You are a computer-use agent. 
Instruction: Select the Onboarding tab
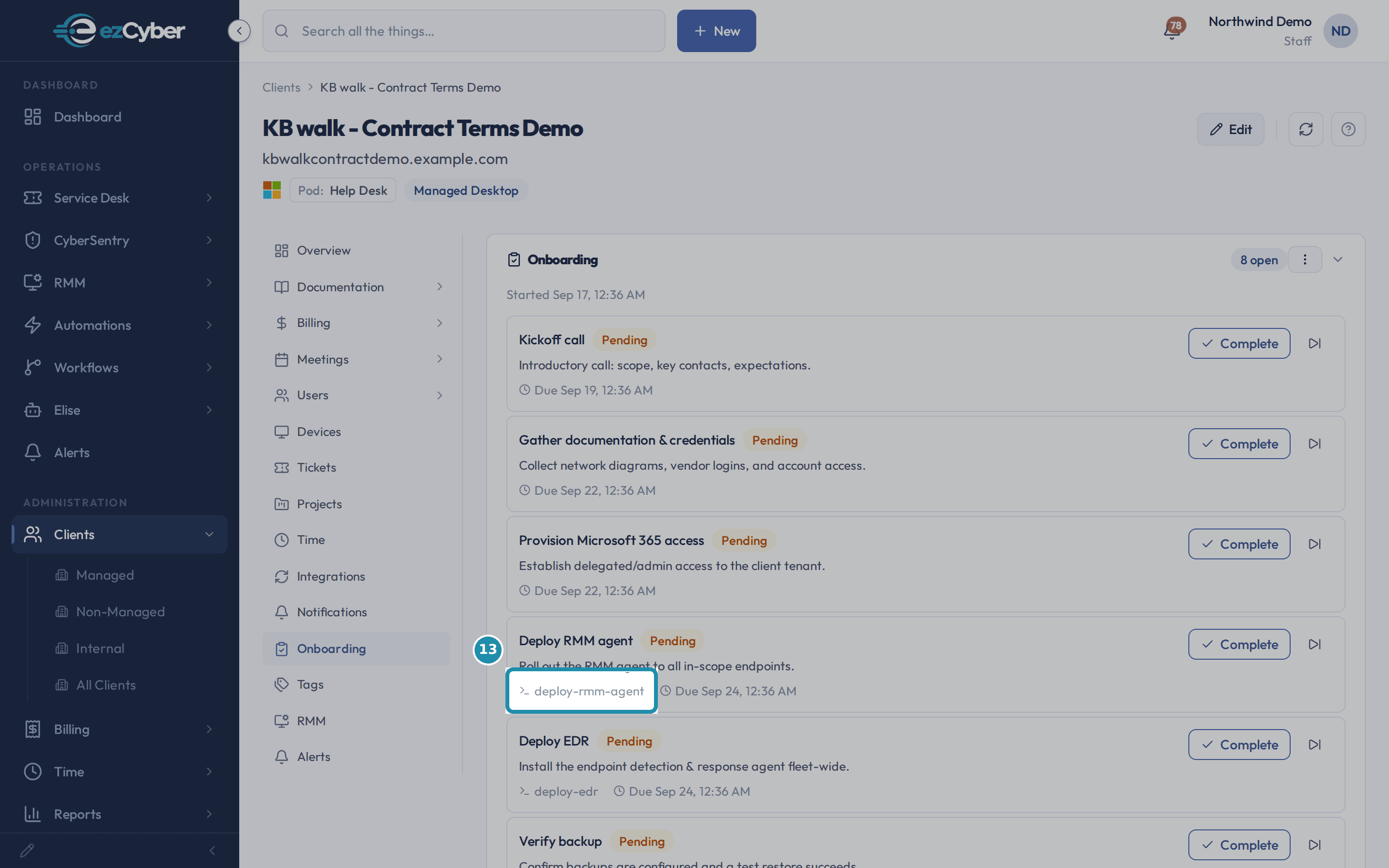pyautogui.click(x=356, y=649)
